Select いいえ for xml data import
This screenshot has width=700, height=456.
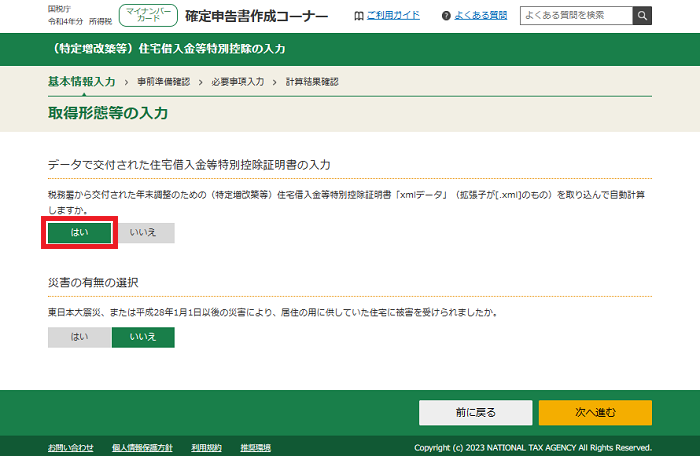pyautogui.click(x=144, y=232)
